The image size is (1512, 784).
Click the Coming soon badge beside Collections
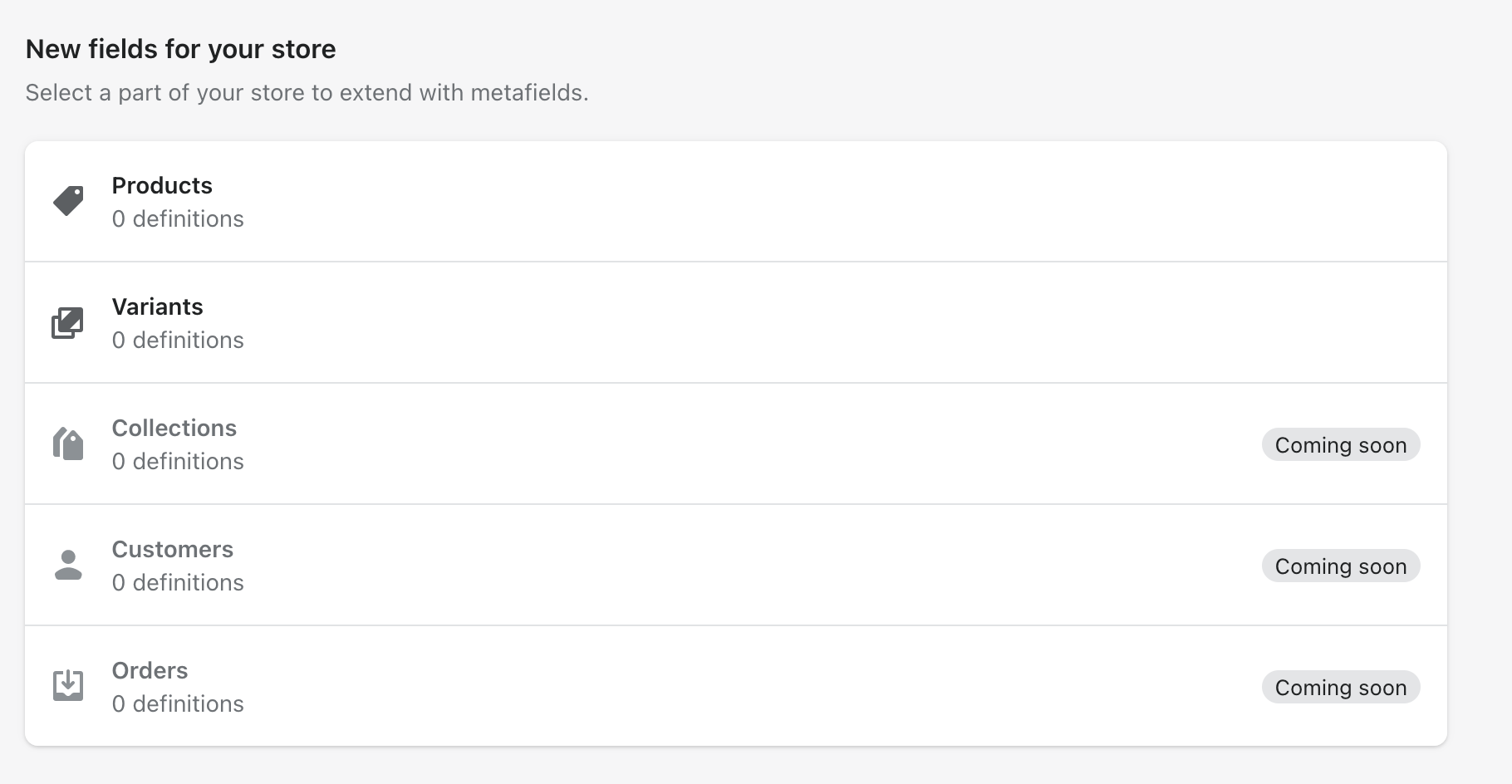(x=1340, y=444)
